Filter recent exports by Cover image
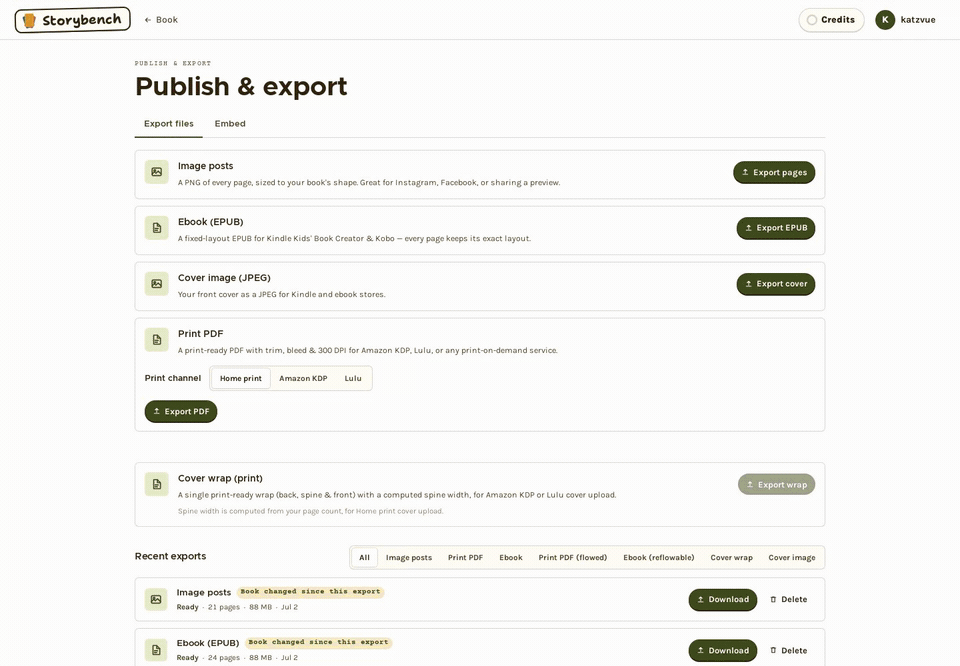Viewport: 960px width, 666px height. tap(792, 558)
